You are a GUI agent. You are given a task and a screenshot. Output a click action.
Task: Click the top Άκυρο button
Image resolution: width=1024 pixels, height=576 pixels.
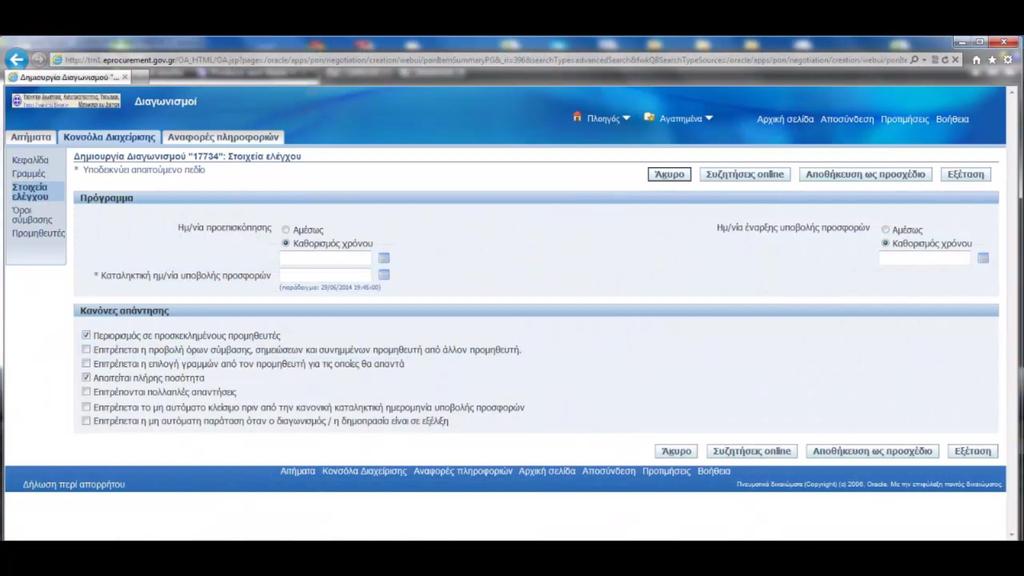pyautogui.click(x=669, y=174)
